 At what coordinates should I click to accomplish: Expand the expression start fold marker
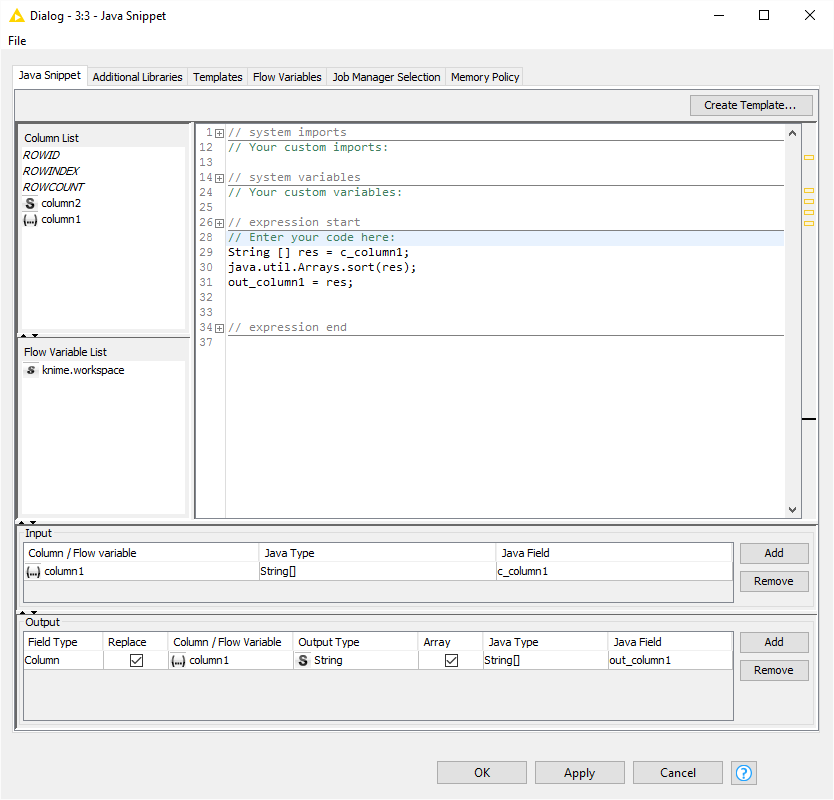pyautogui.click(x=219, y=223)
